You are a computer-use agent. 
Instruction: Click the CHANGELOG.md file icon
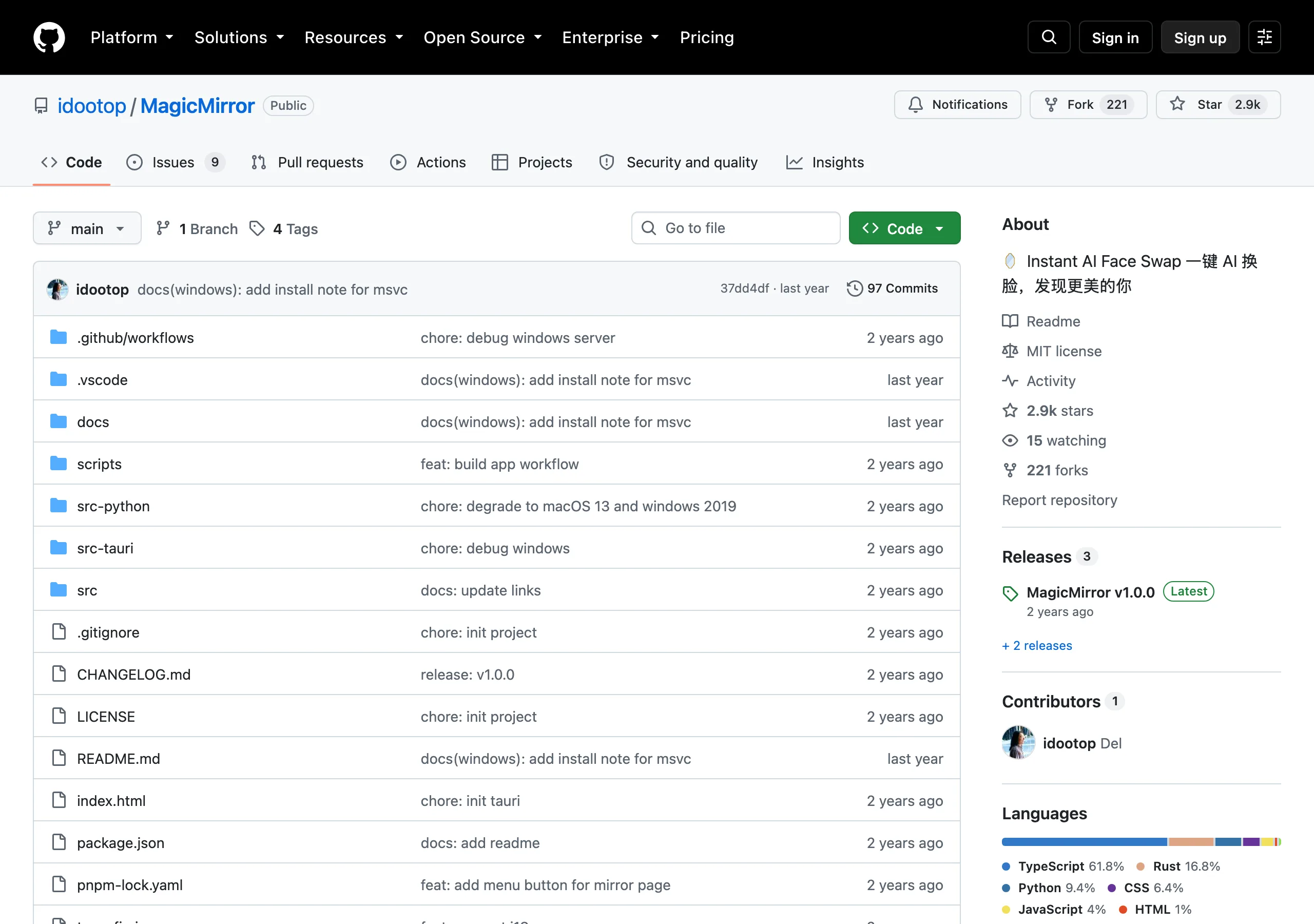point(59,674)
